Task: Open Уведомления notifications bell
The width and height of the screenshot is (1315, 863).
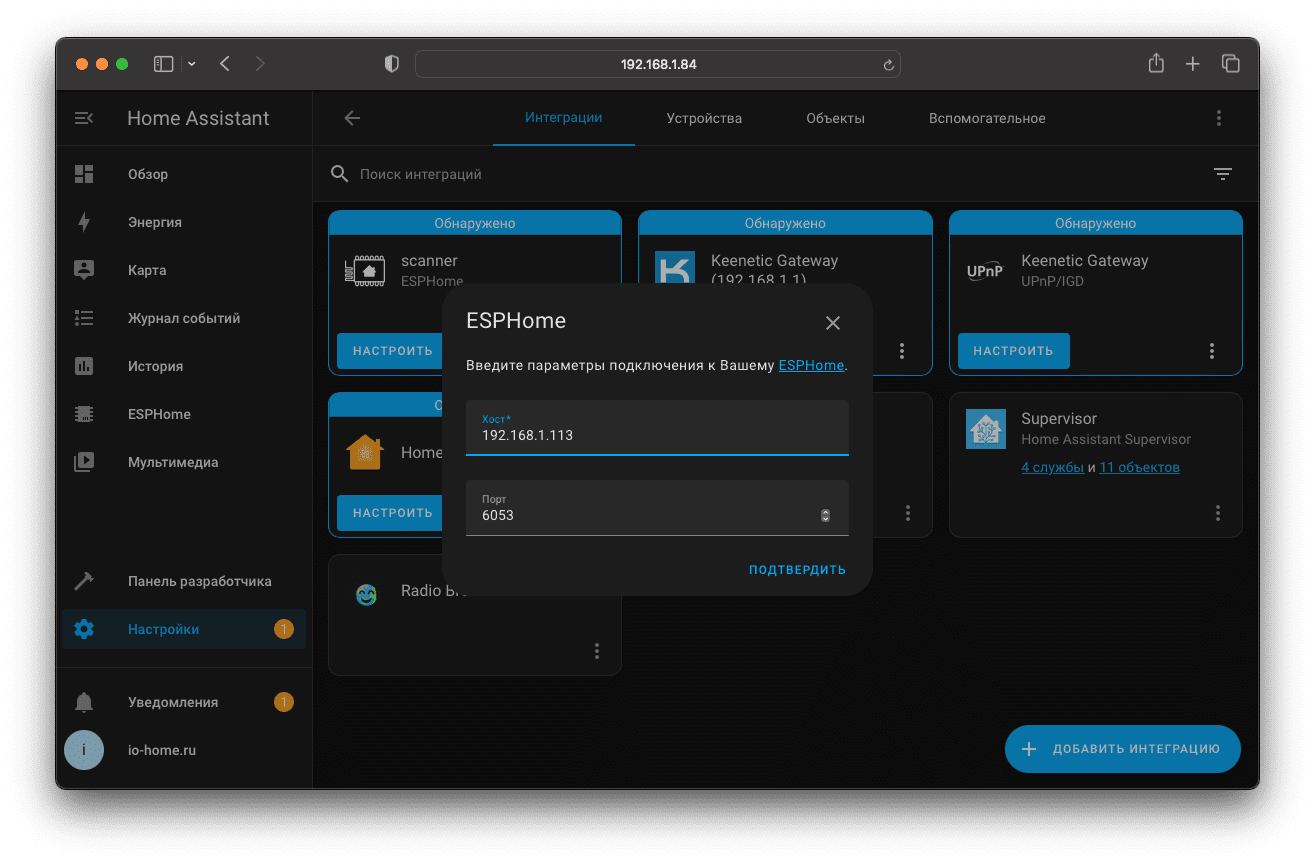Action: pyautogui.click(x=84, y=702)
